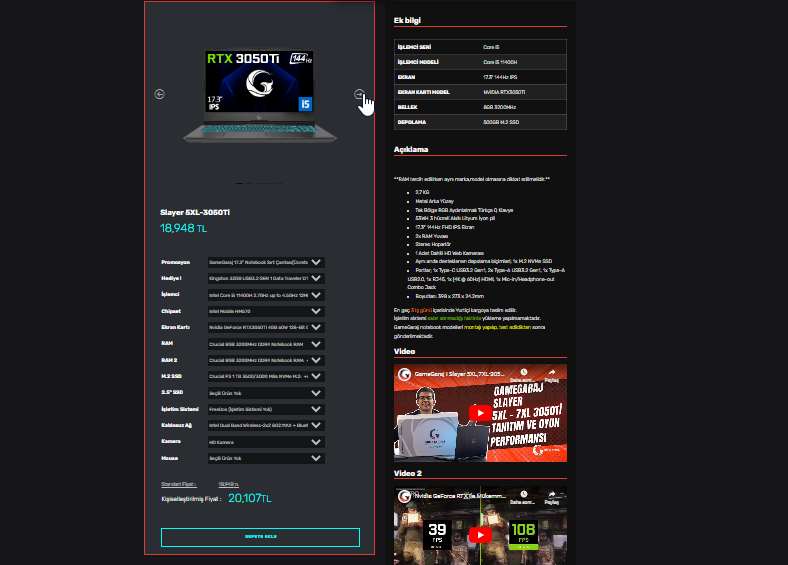Screen dimensions: 788x565
Task: Click the İşlemci Seri row label
Action: [x=414, y=47]
